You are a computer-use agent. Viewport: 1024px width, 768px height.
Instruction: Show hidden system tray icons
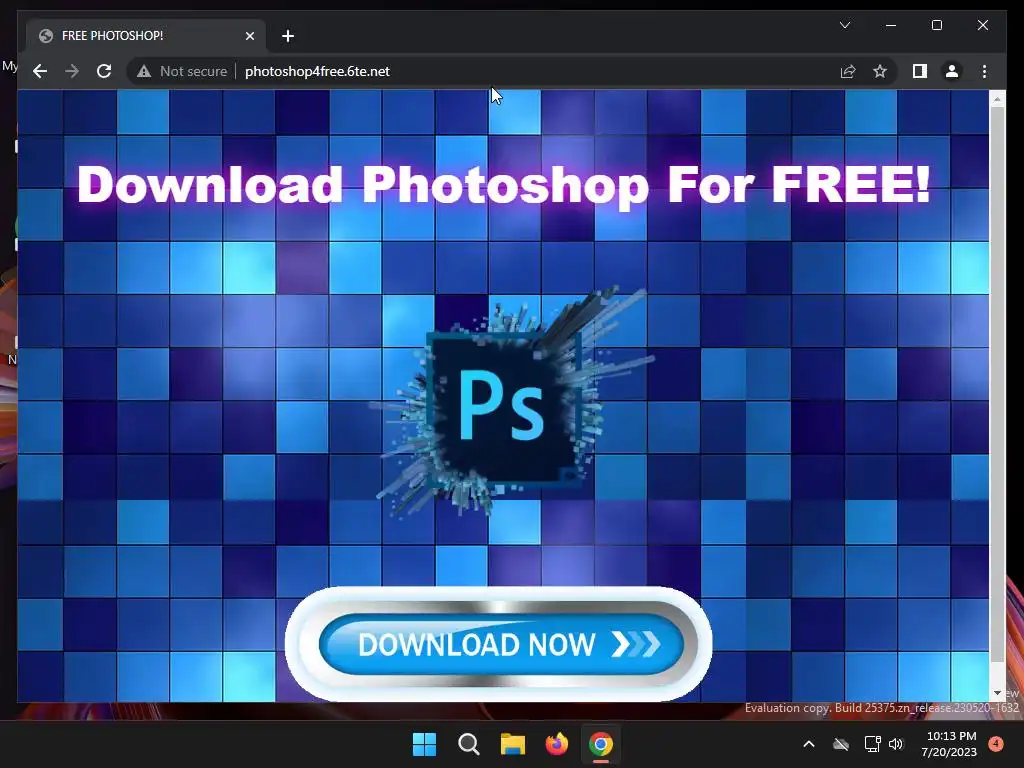[808, 744]
